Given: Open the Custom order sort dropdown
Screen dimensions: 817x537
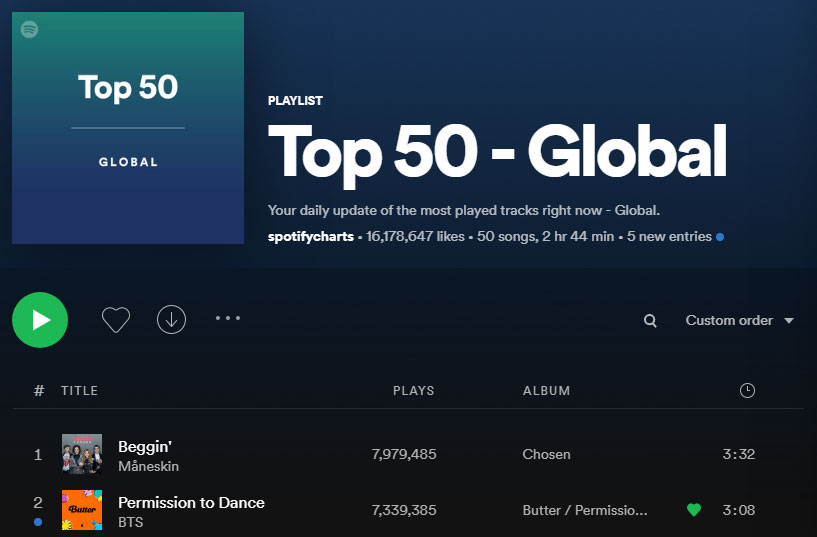Looking at the screenshot, I should click(739, 320).
